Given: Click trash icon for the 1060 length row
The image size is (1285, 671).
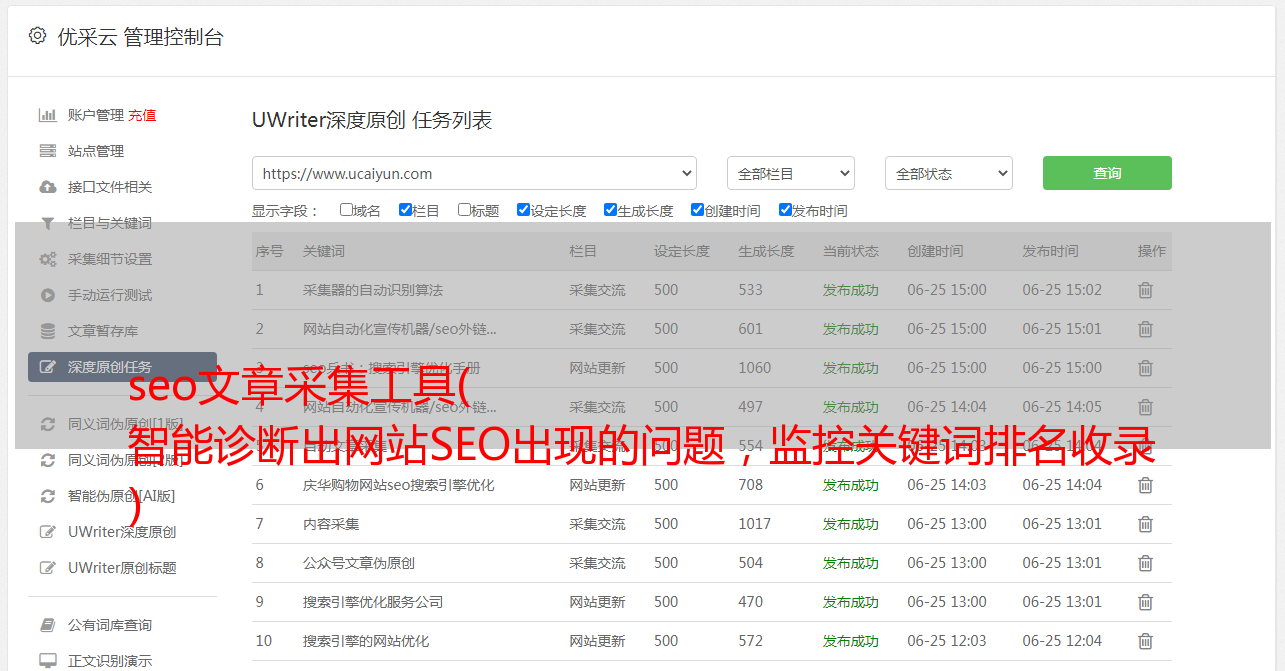Looking at the screenshot, I should pos(1145,368).
